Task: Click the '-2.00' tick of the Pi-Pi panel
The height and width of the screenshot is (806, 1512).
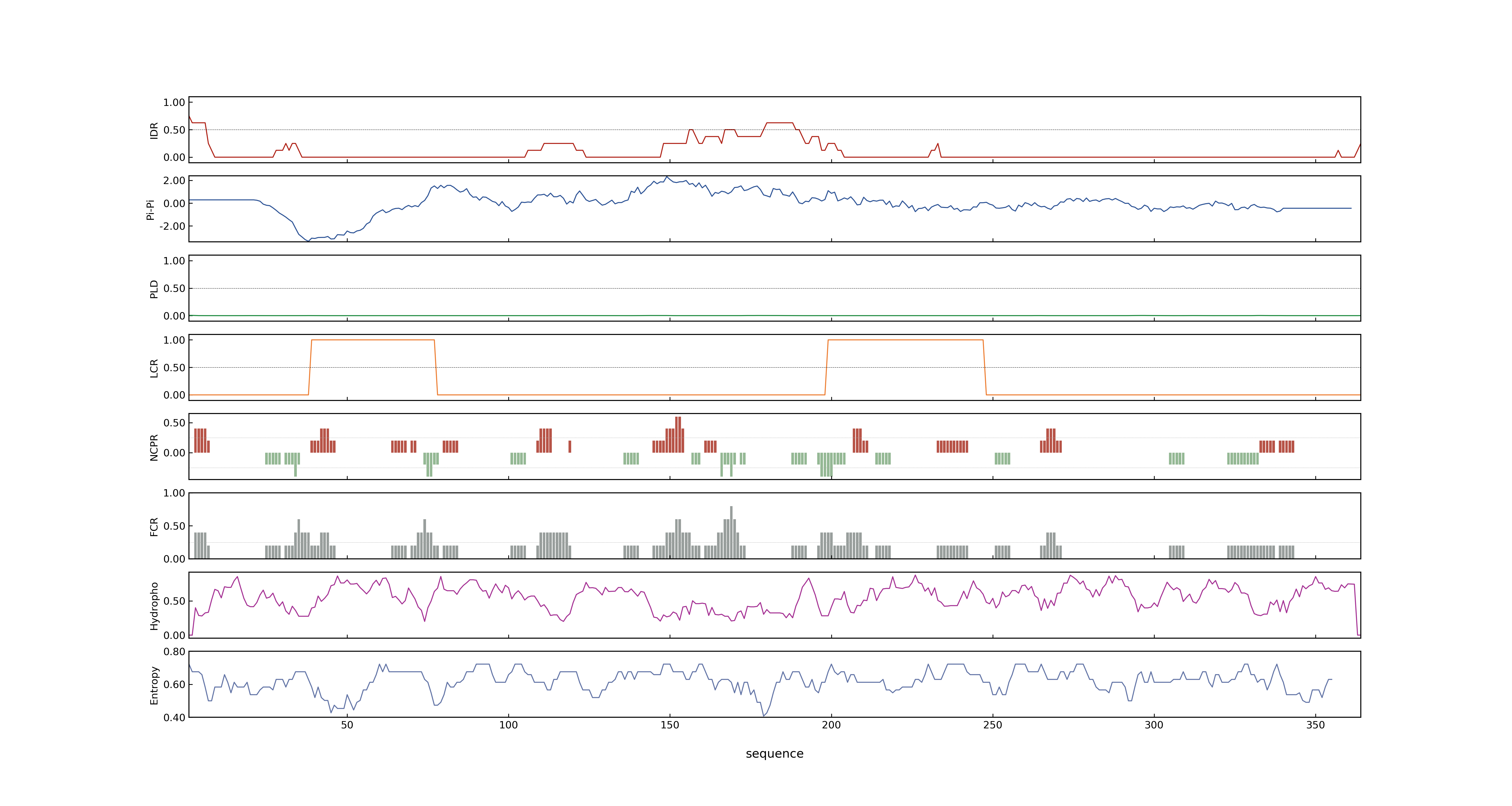Action: (x=172, y=226)
